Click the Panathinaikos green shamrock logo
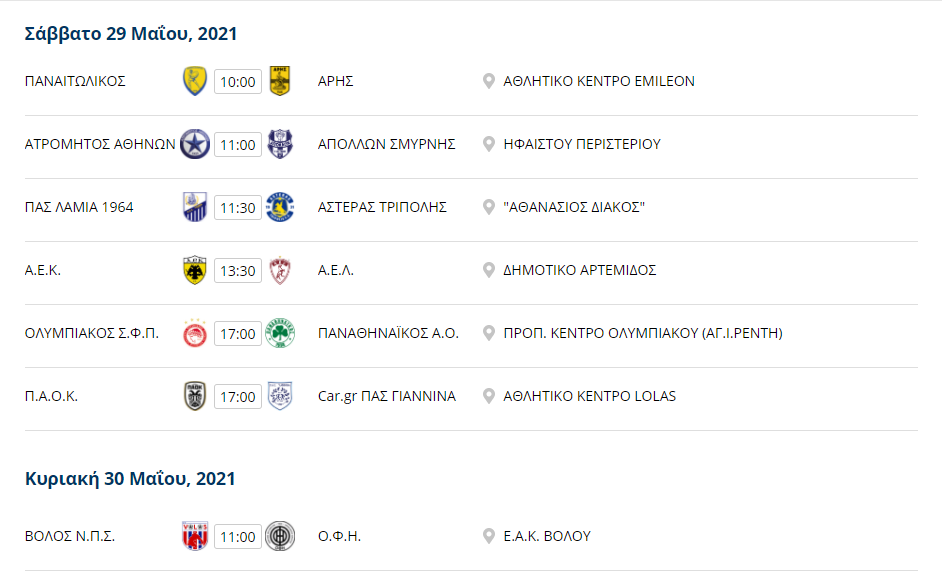 coord(280,334)
